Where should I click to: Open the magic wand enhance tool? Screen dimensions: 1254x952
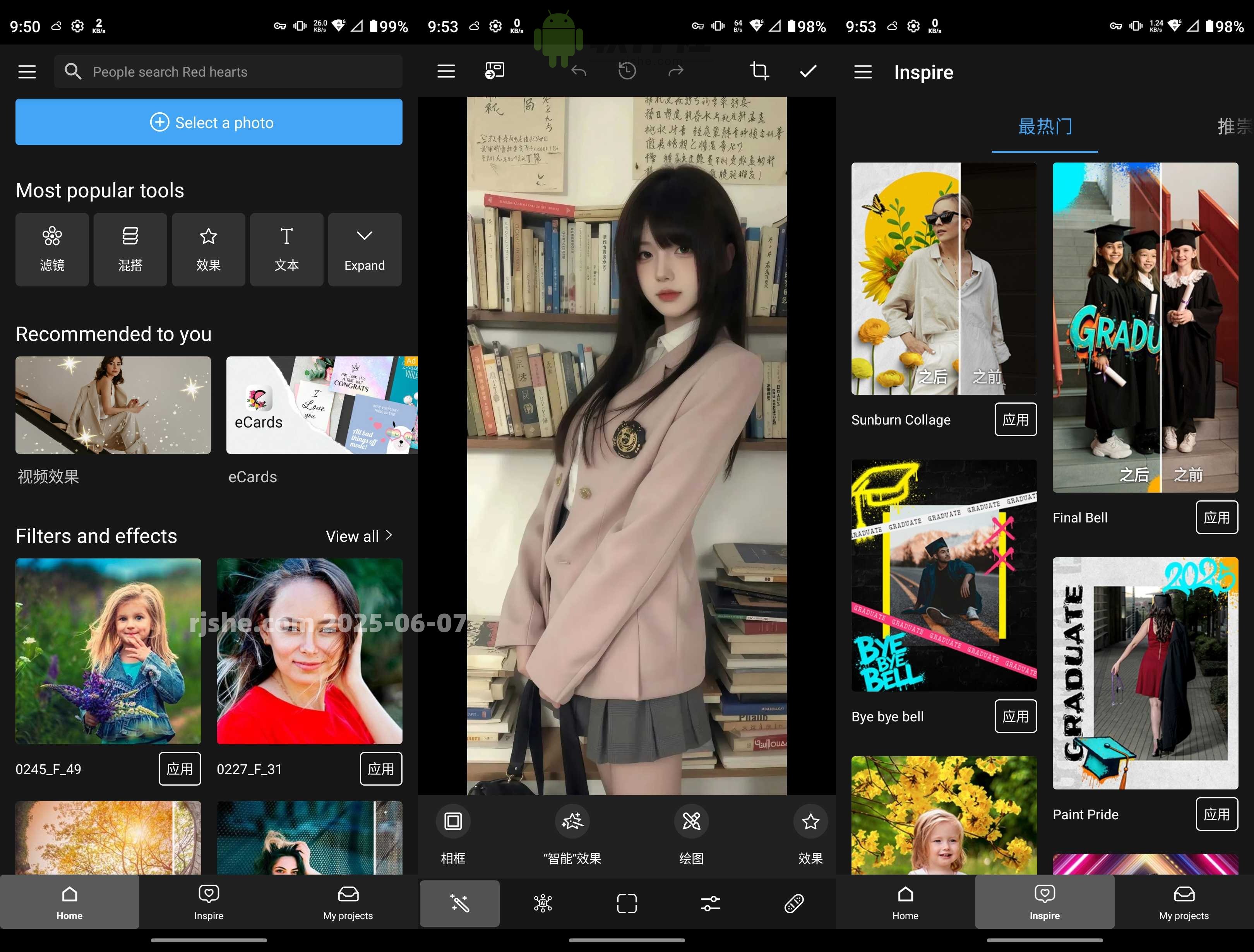coord(459,903)
